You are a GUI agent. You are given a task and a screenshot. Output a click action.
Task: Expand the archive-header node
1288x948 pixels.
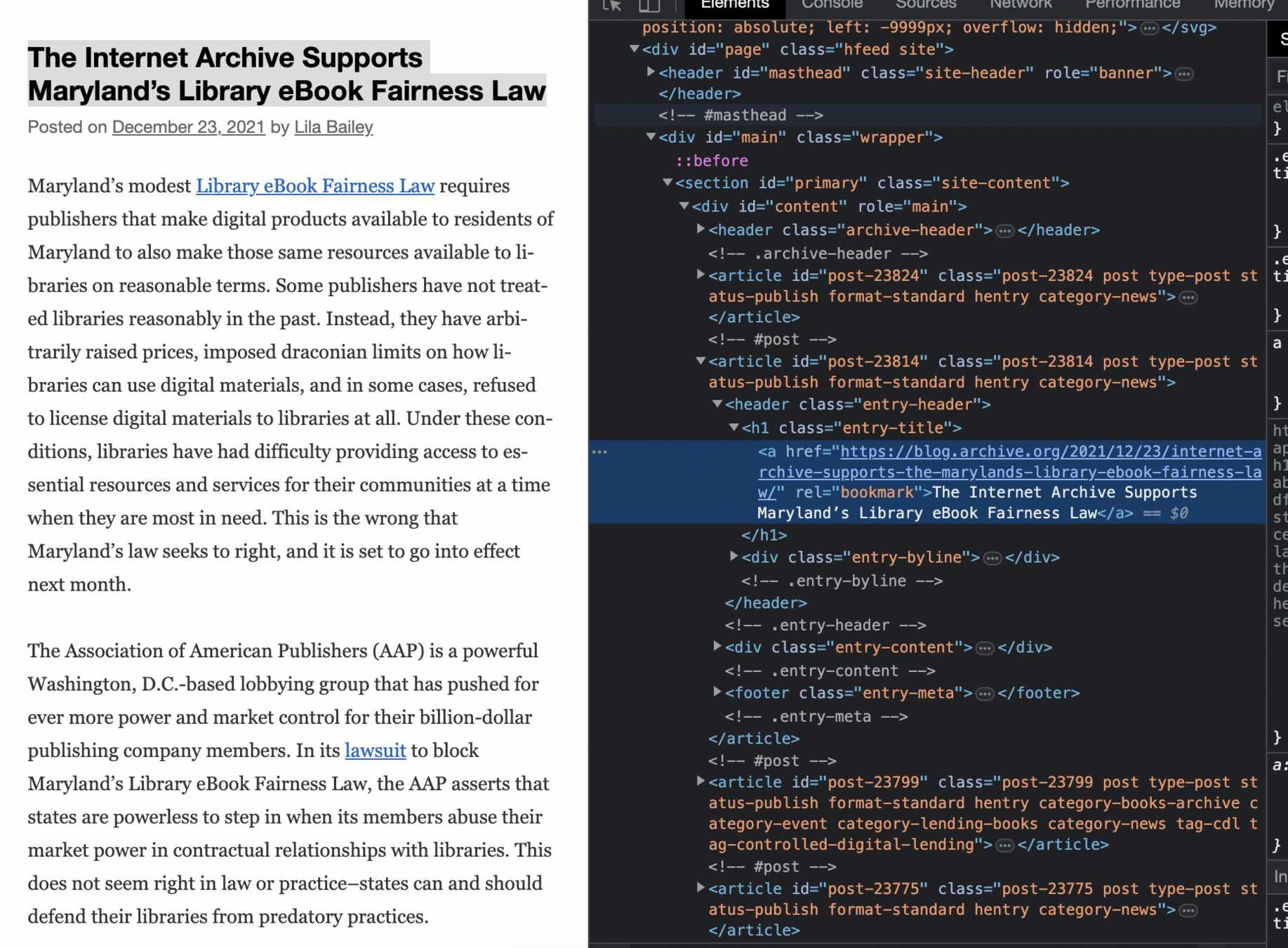701,229
